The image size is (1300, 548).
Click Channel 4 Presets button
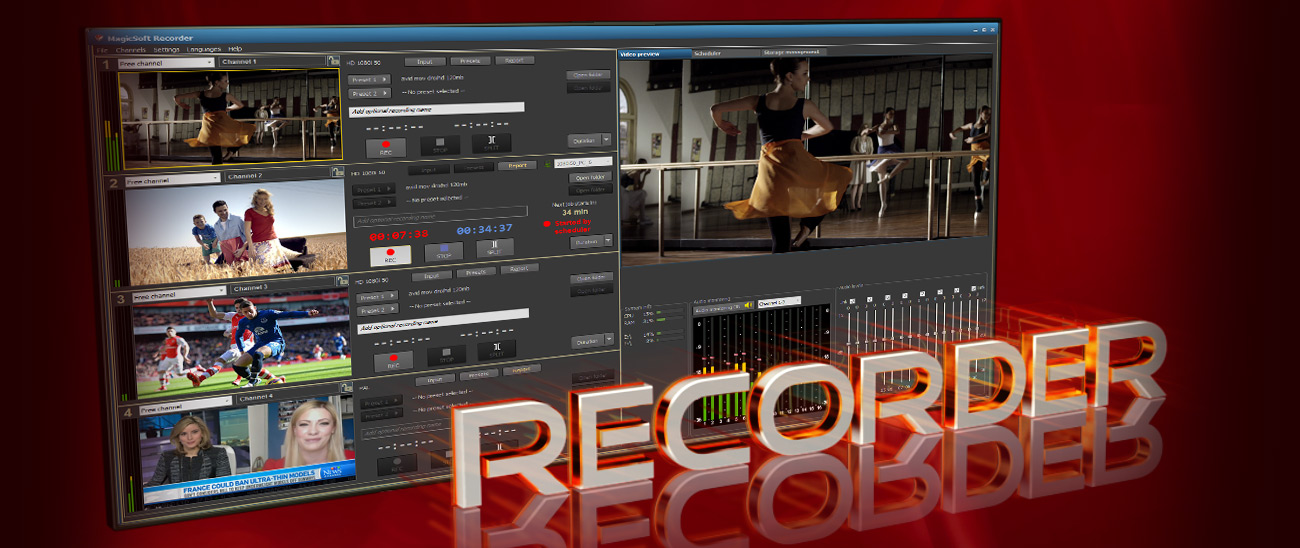[x=479, y=375]
